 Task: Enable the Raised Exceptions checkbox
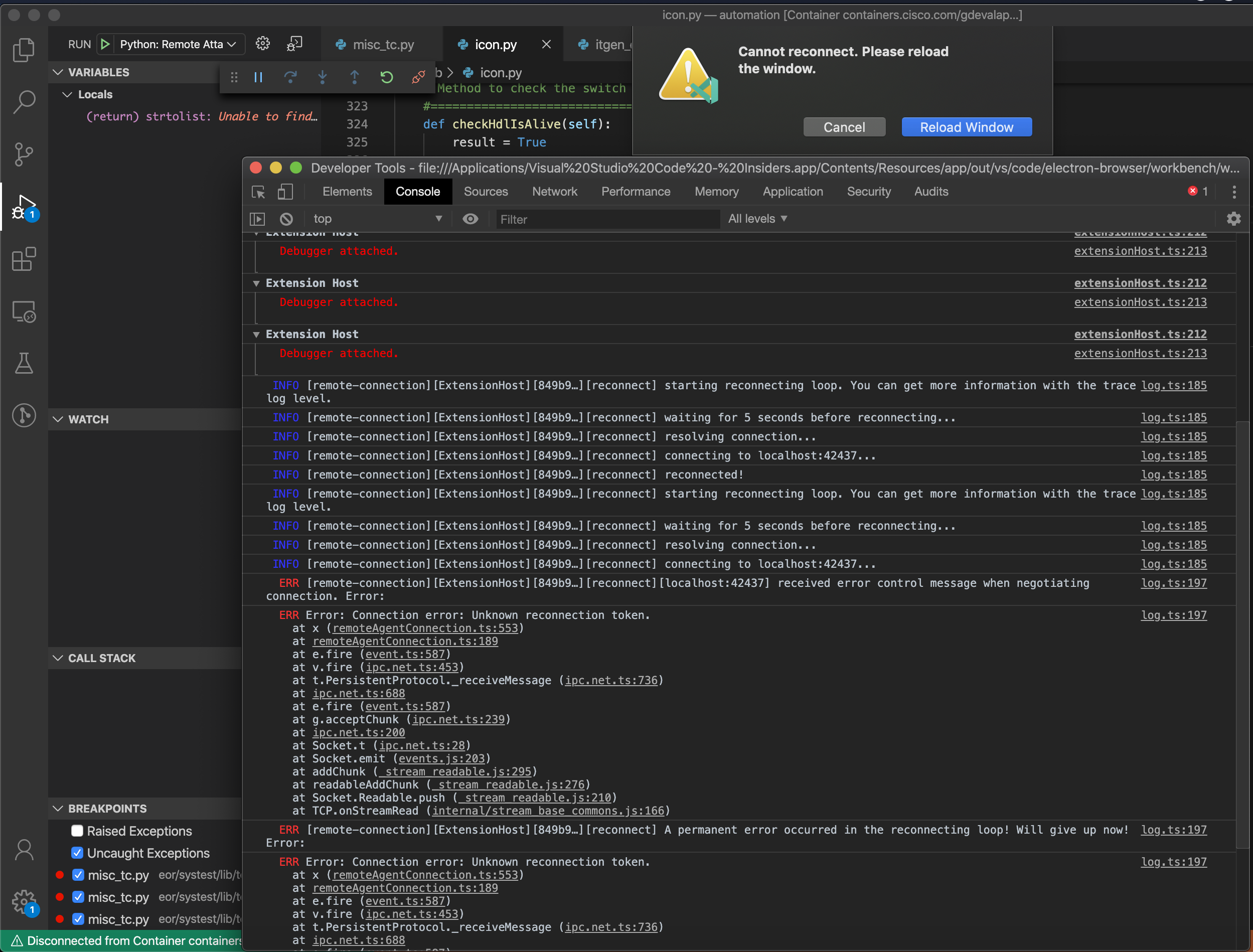pos(78,831)
